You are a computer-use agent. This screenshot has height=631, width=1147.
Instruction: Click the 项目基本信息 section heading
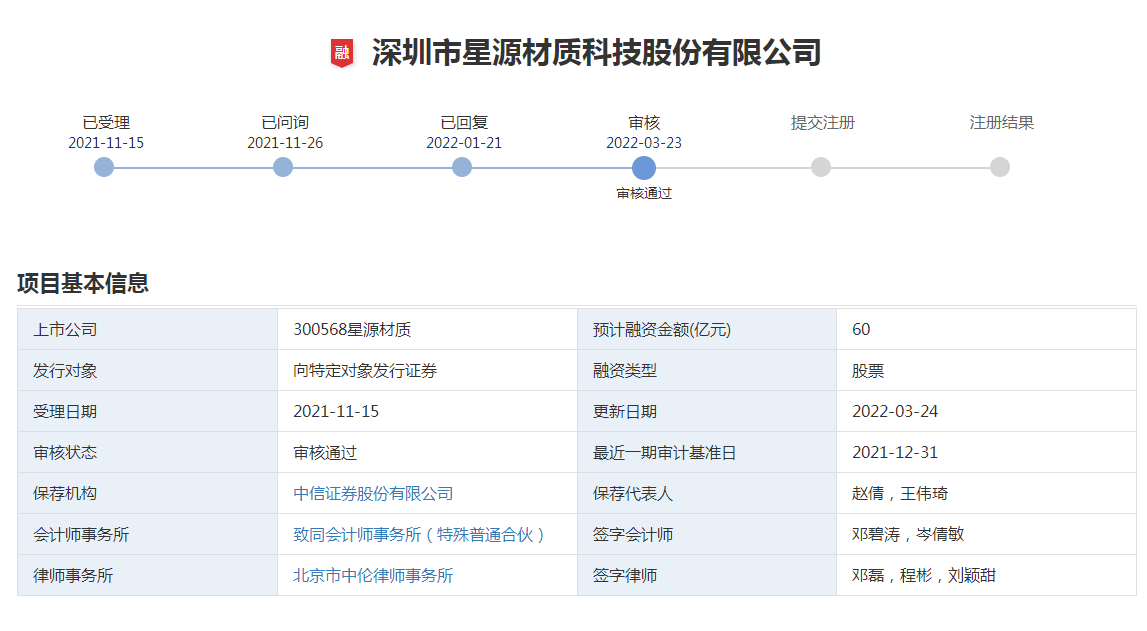tap(83, 283)
